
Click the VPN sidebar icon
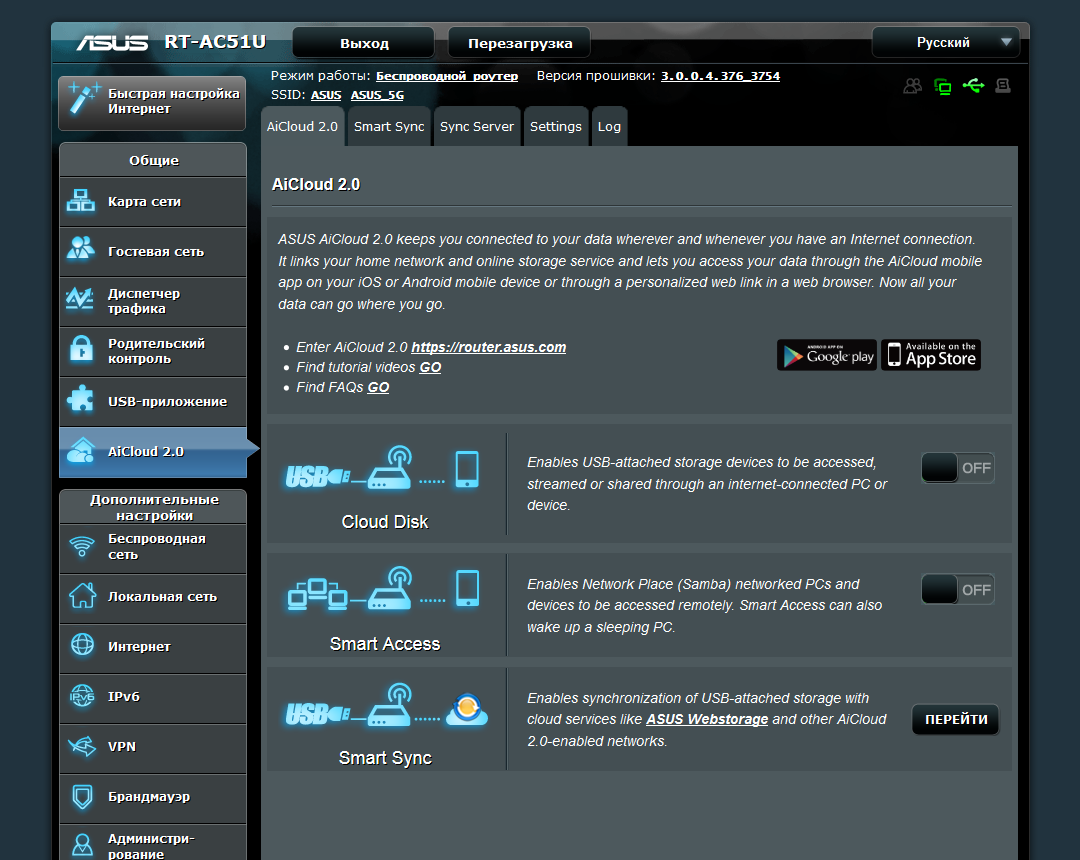coord(82,745)
